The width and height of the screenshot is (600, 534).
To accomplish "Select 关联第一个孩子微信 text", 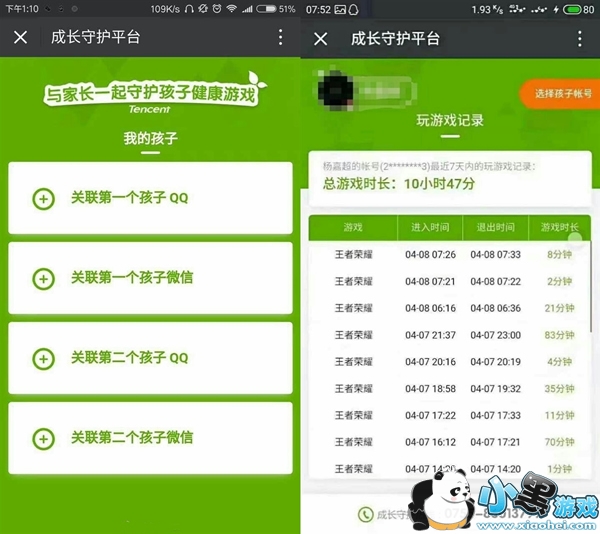I will (132, 277).
